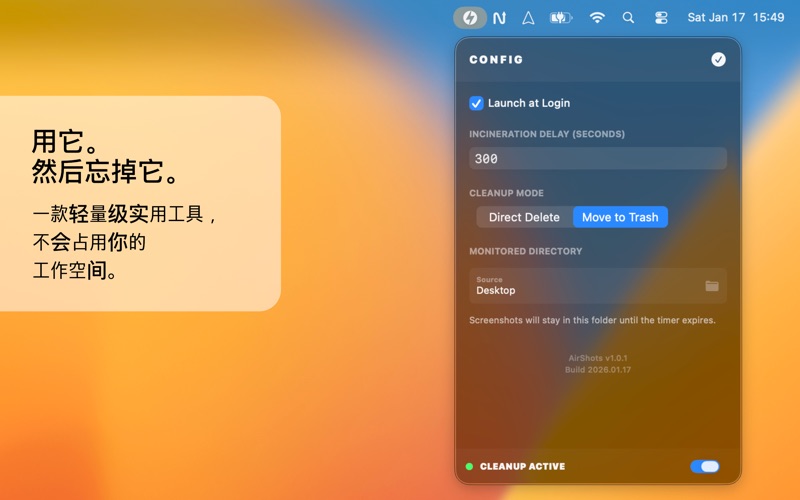Viewport: 800px width, 500px height.
Task: Click the text 工作空间。
Action: [x=76, y=270]
